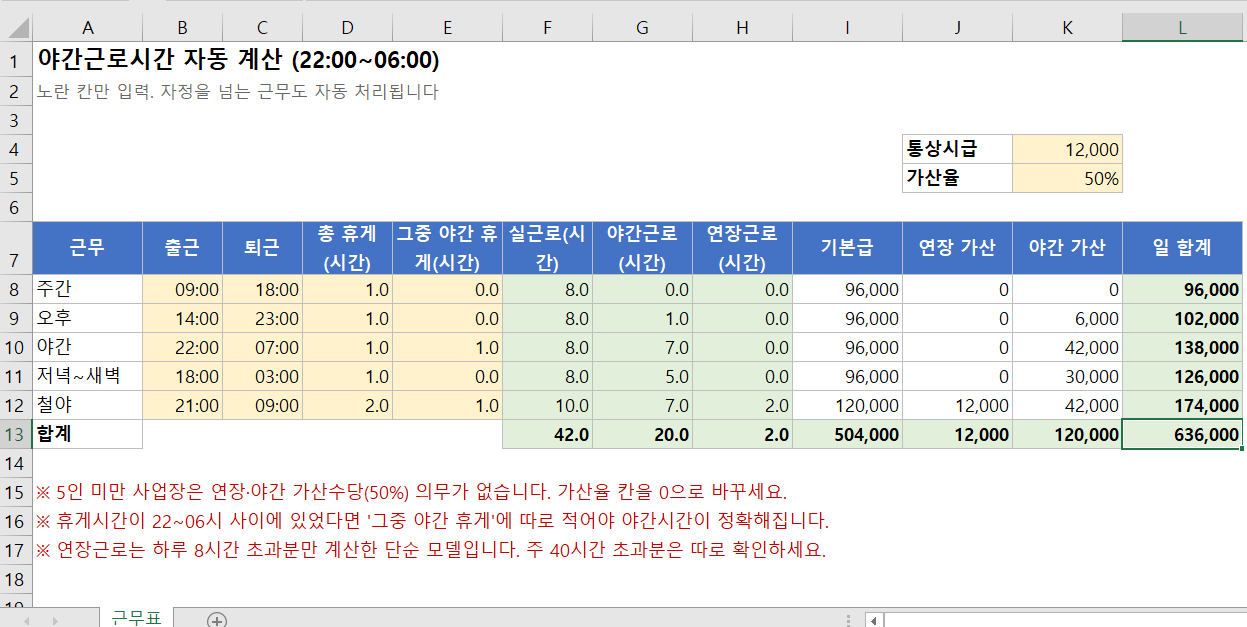Click the note about 휴게시간이 22~06시
Viewport: 1247px width, 627px height.
click(x=432, y=522)
